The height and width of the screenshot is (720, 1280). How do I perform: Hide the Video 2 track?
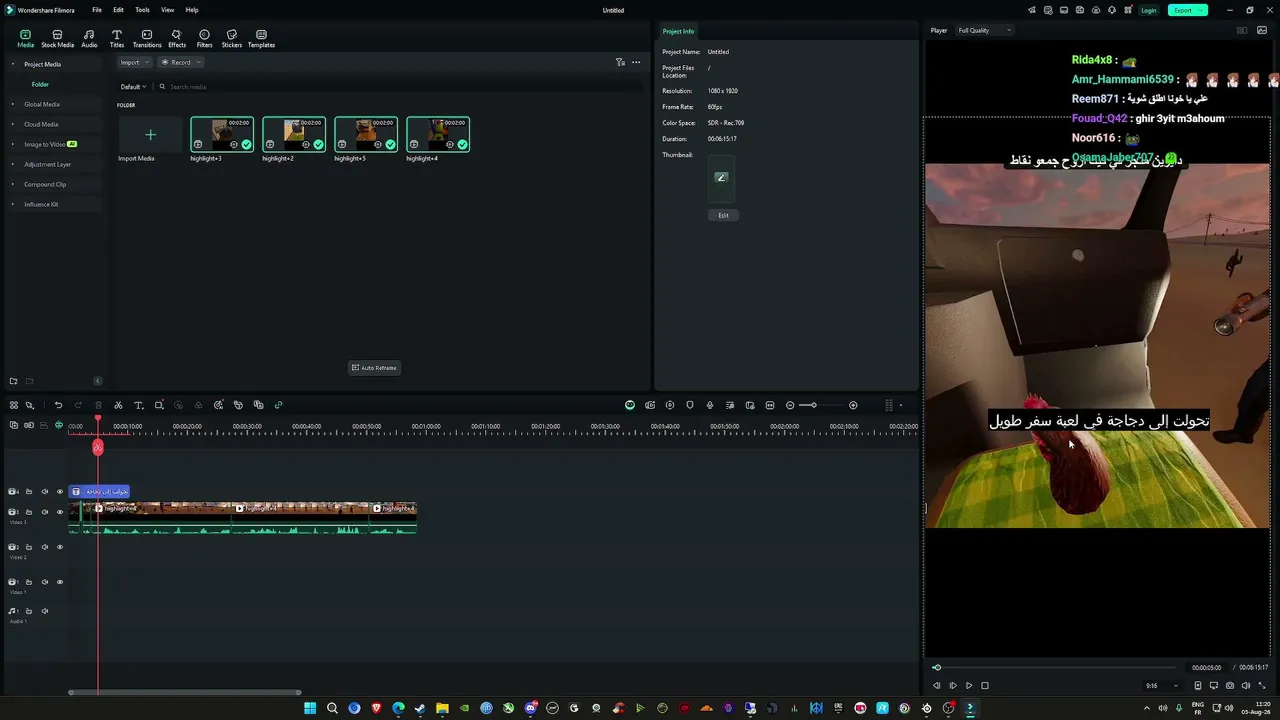(60, 547)
